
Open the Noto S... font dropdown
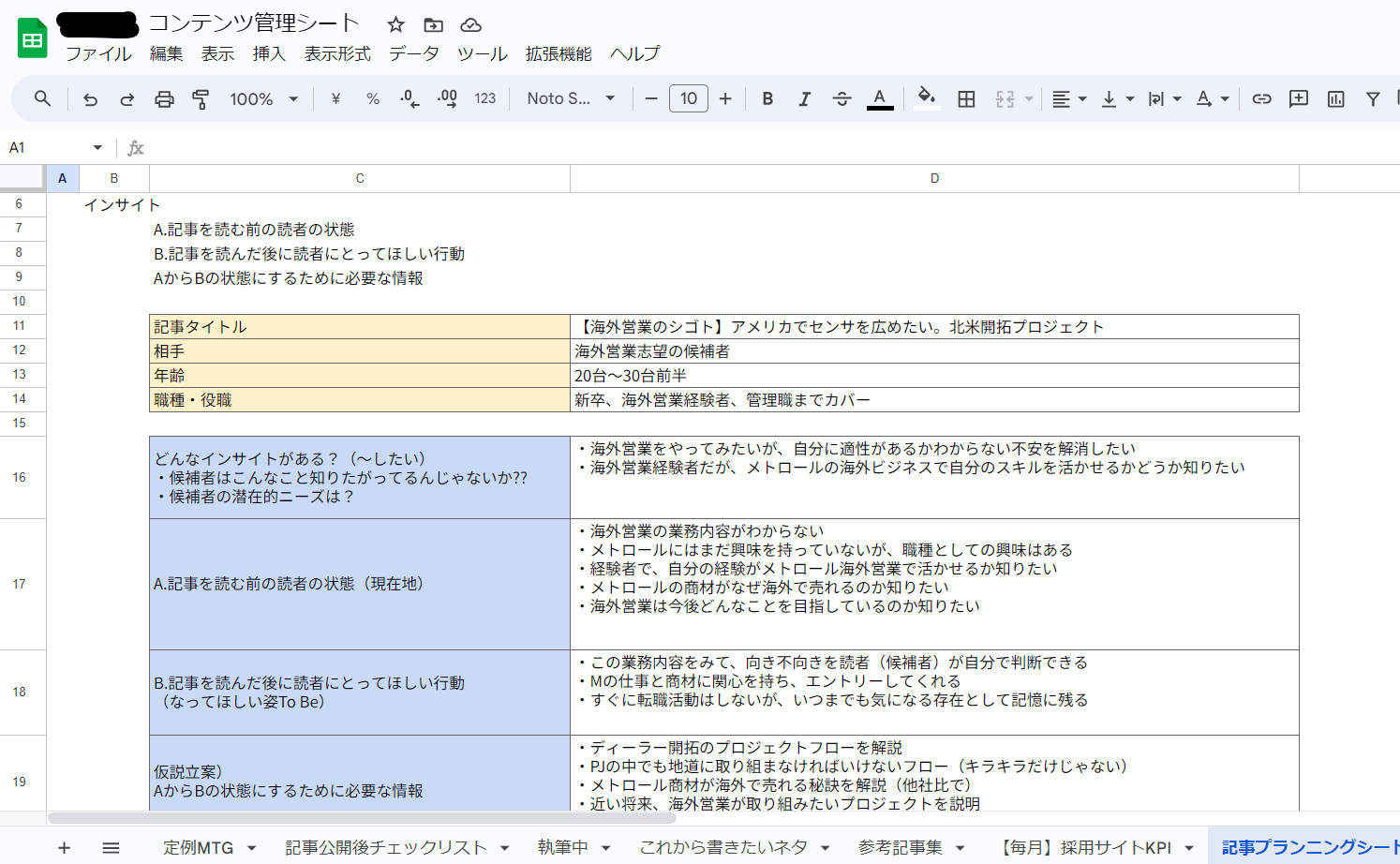571,98
